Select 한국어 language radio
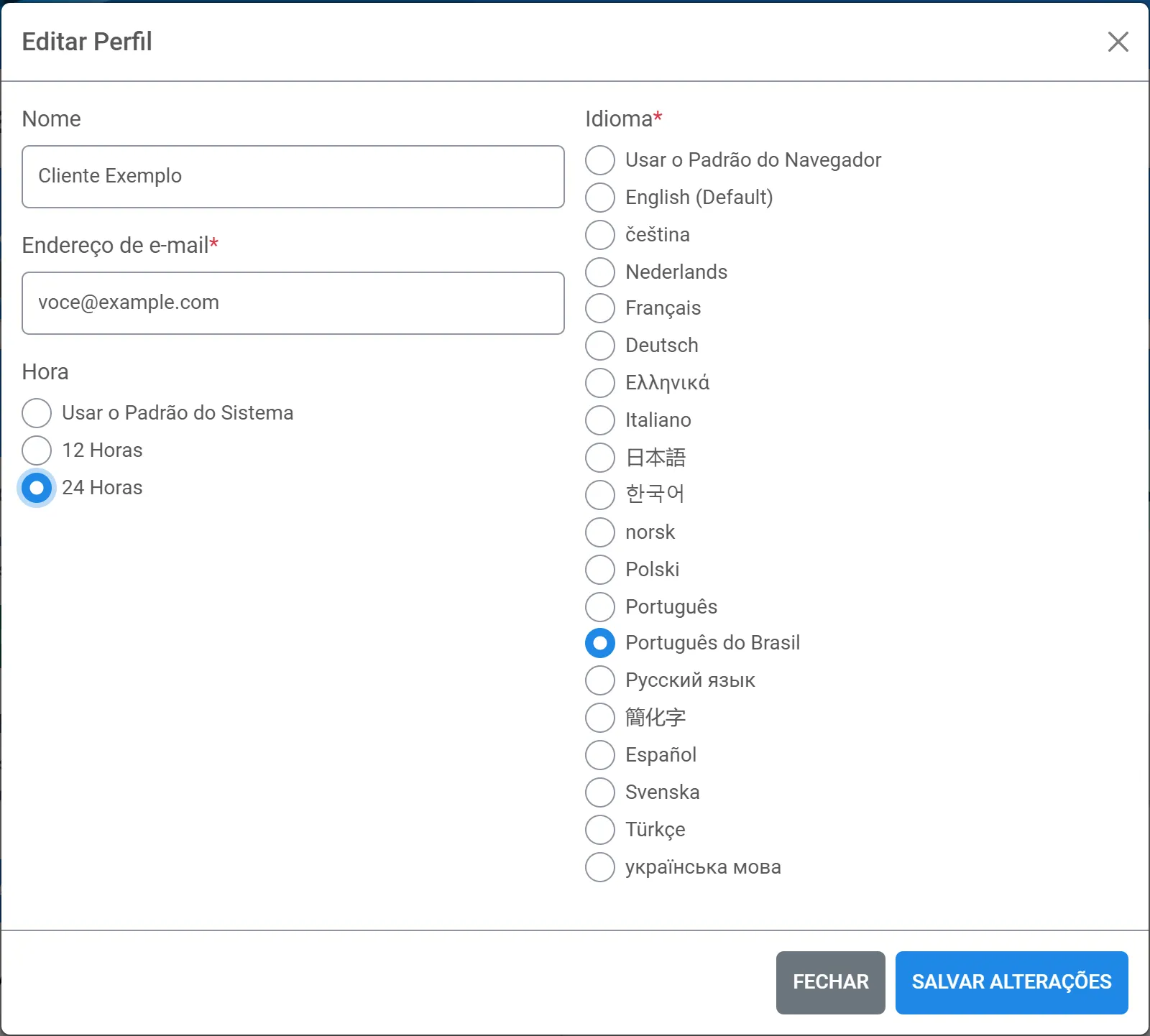Image resolution: width=1150 pixels, height=1036 pixels. click(600, 495)
